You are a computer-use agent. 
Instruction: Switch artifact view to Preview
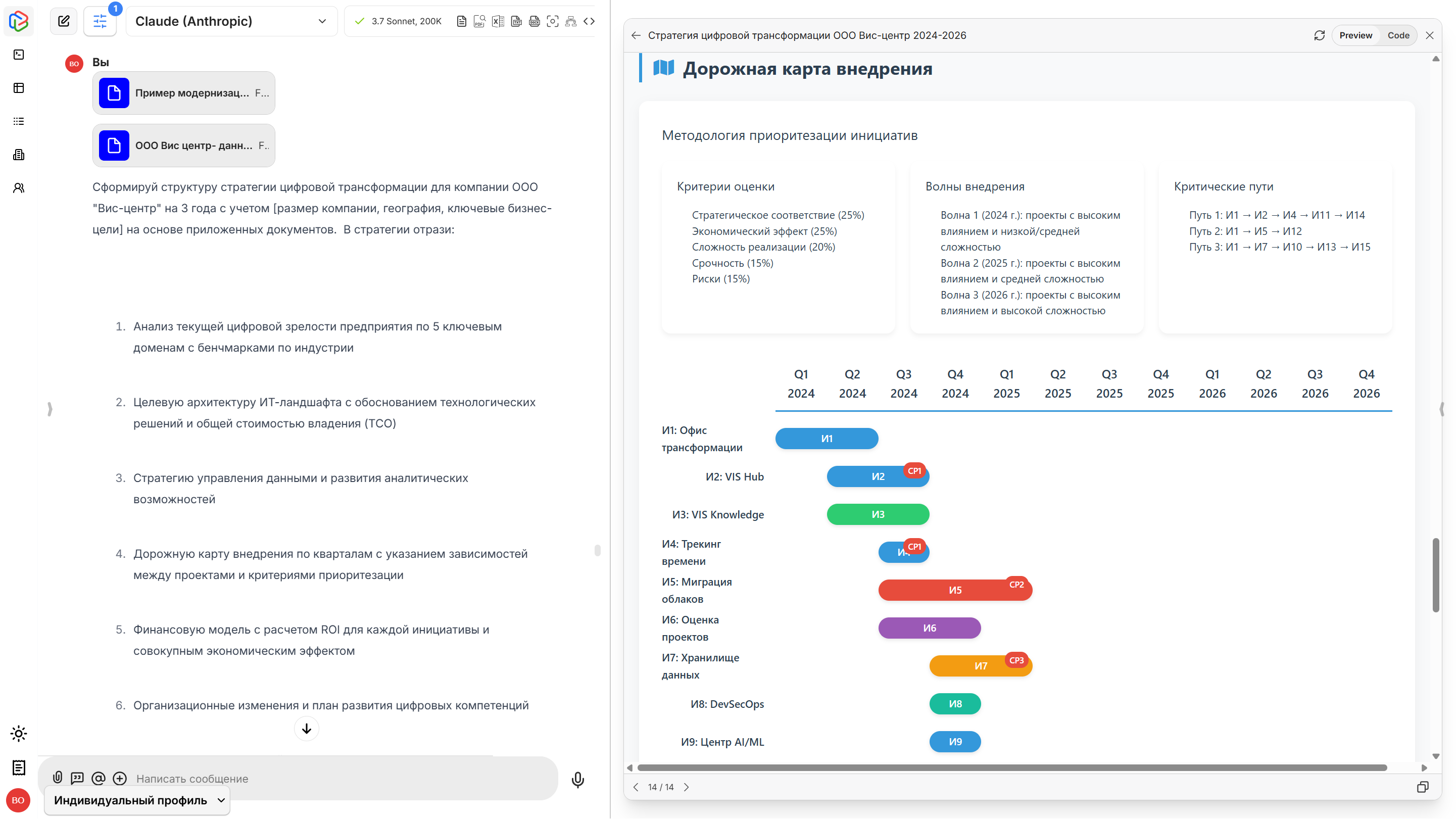point(1355,35)
